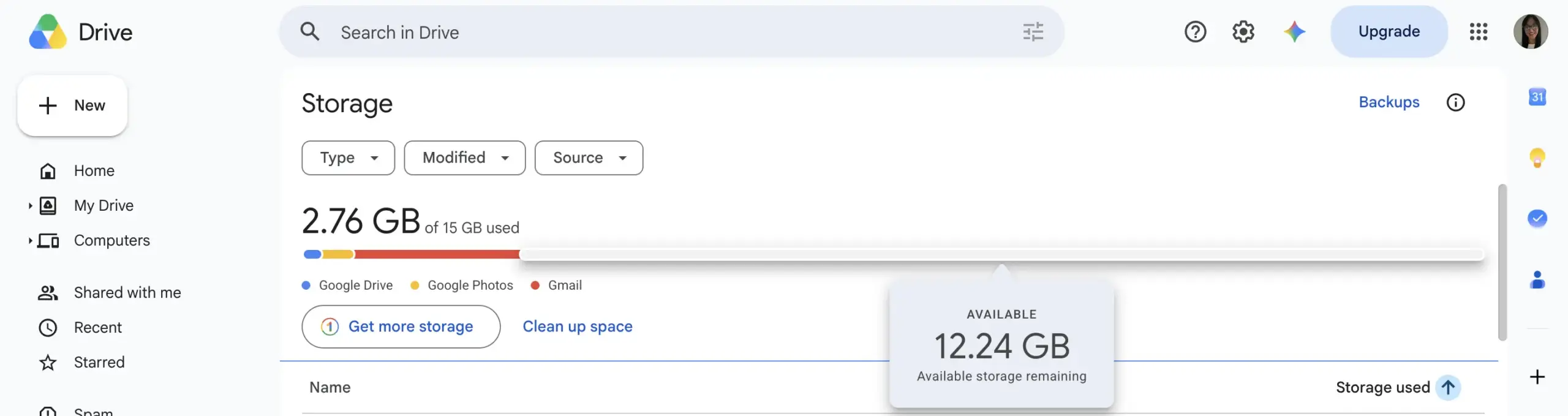This screenshot has width=1568, height=416.
Task: Click the Google Drive logo
Action: [x=48, y=32]
